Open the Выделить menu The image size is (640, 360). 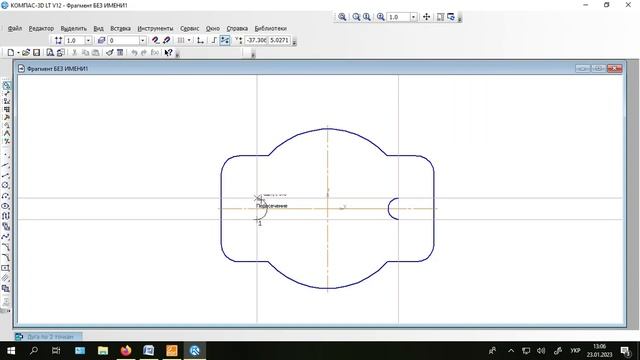pos(73,29)
